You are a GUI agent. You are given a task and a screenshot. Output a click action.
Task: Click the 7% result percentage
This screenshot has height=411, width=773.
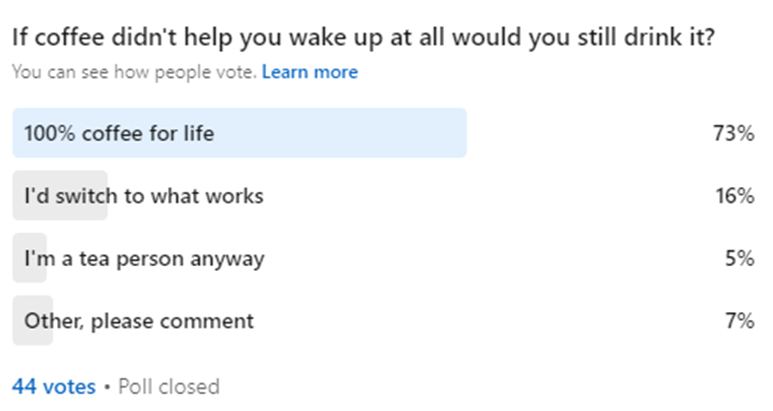click(742, 321)
